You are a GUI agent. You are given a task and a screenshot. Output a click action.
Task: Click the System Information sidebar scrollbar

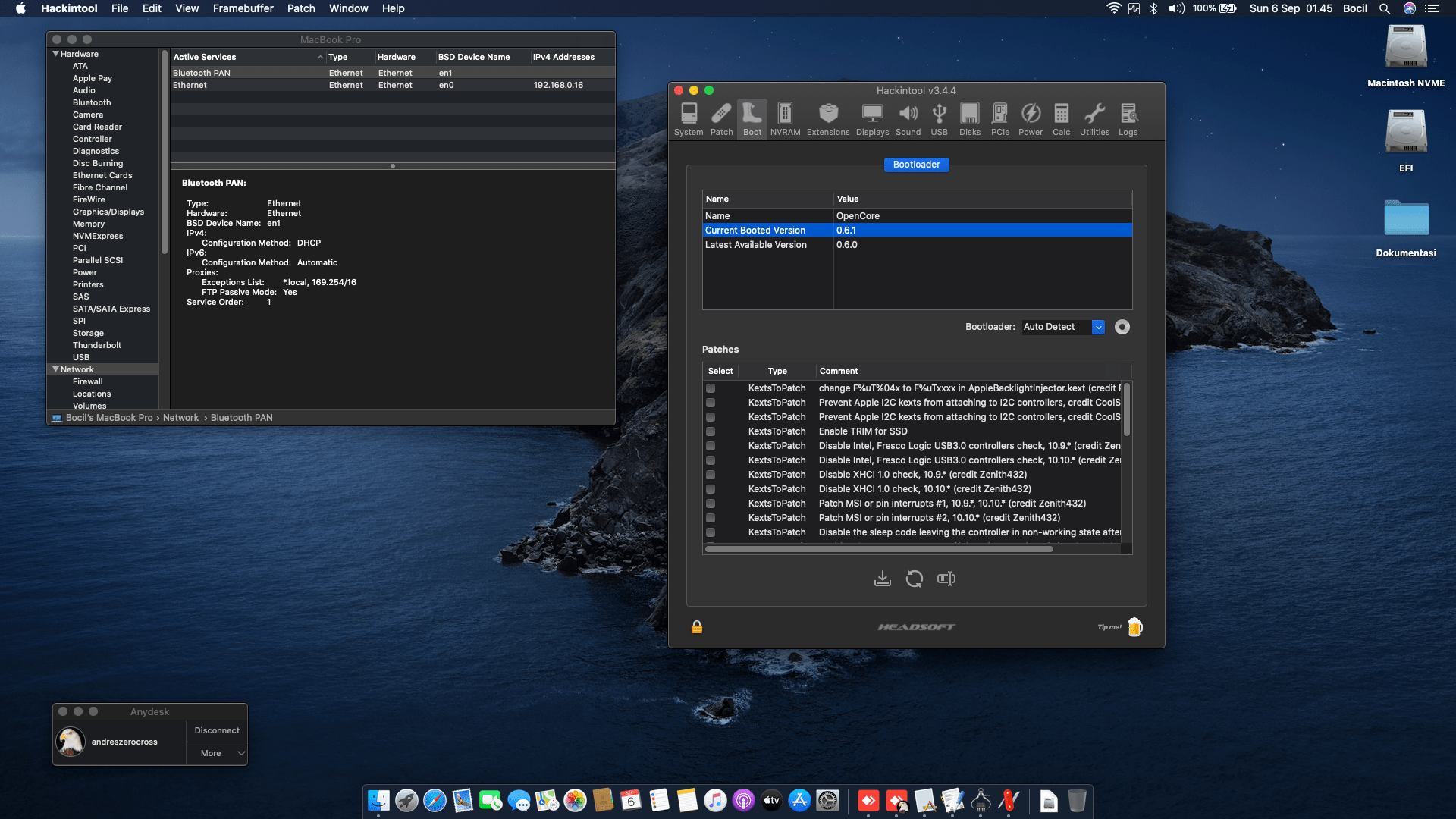pyautogui.click(x=164, y=152)
